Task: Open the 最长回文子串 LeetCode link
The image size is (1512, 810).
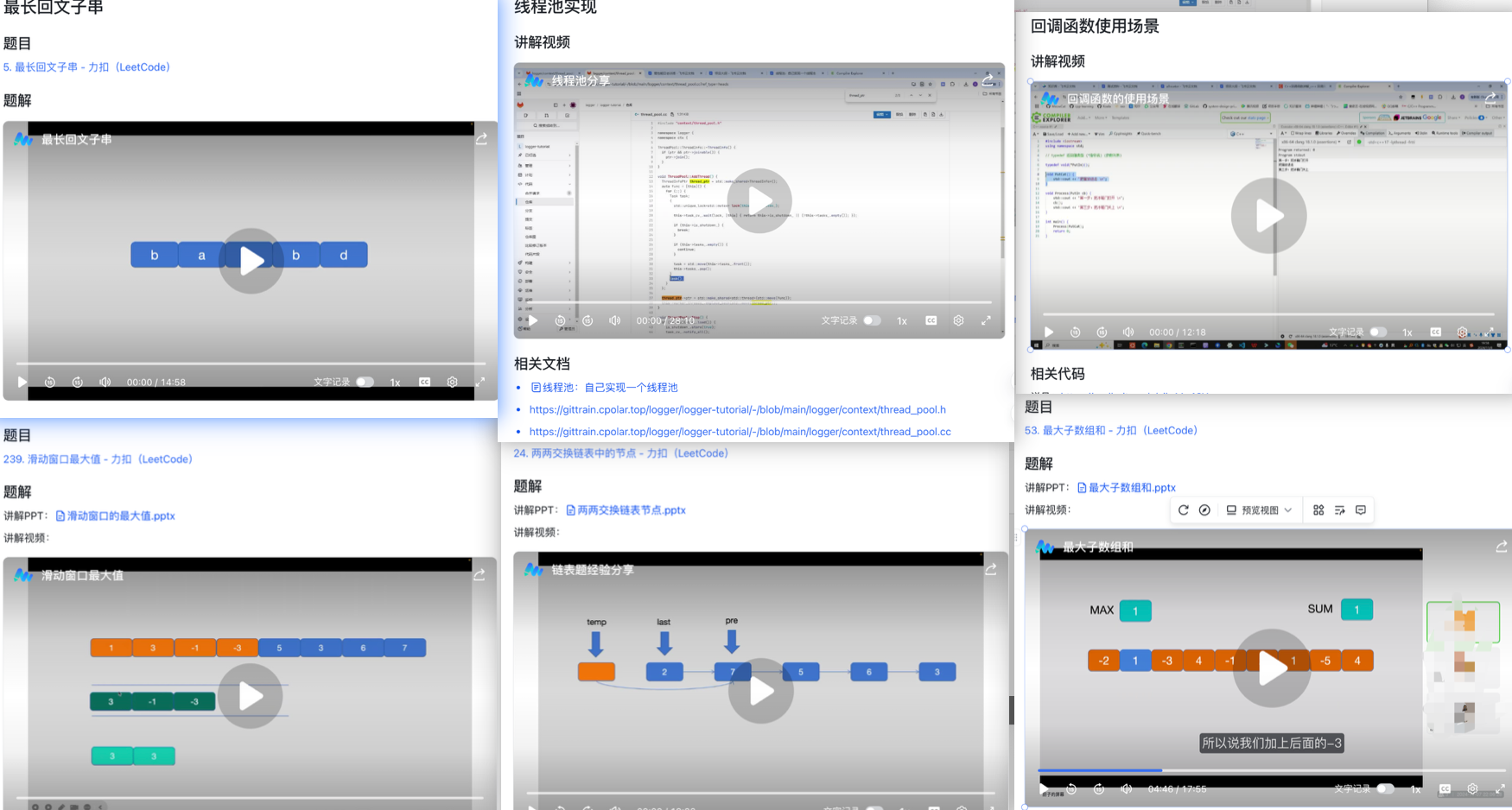Action: click(x=86, y=67)
